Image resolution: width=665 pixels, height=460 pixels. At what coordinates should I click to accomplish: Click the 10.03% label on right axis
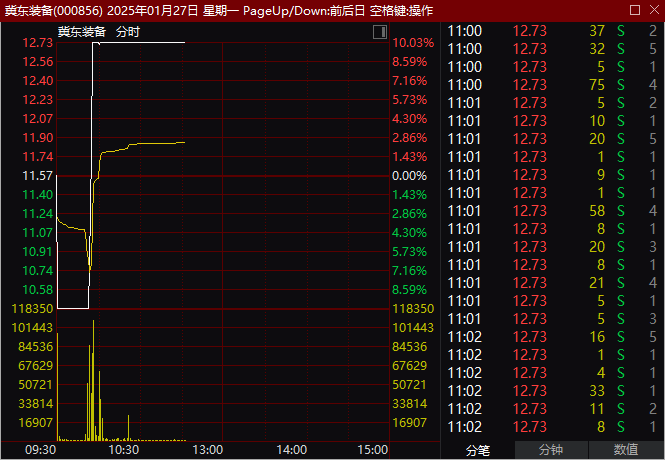pos(413,43)
